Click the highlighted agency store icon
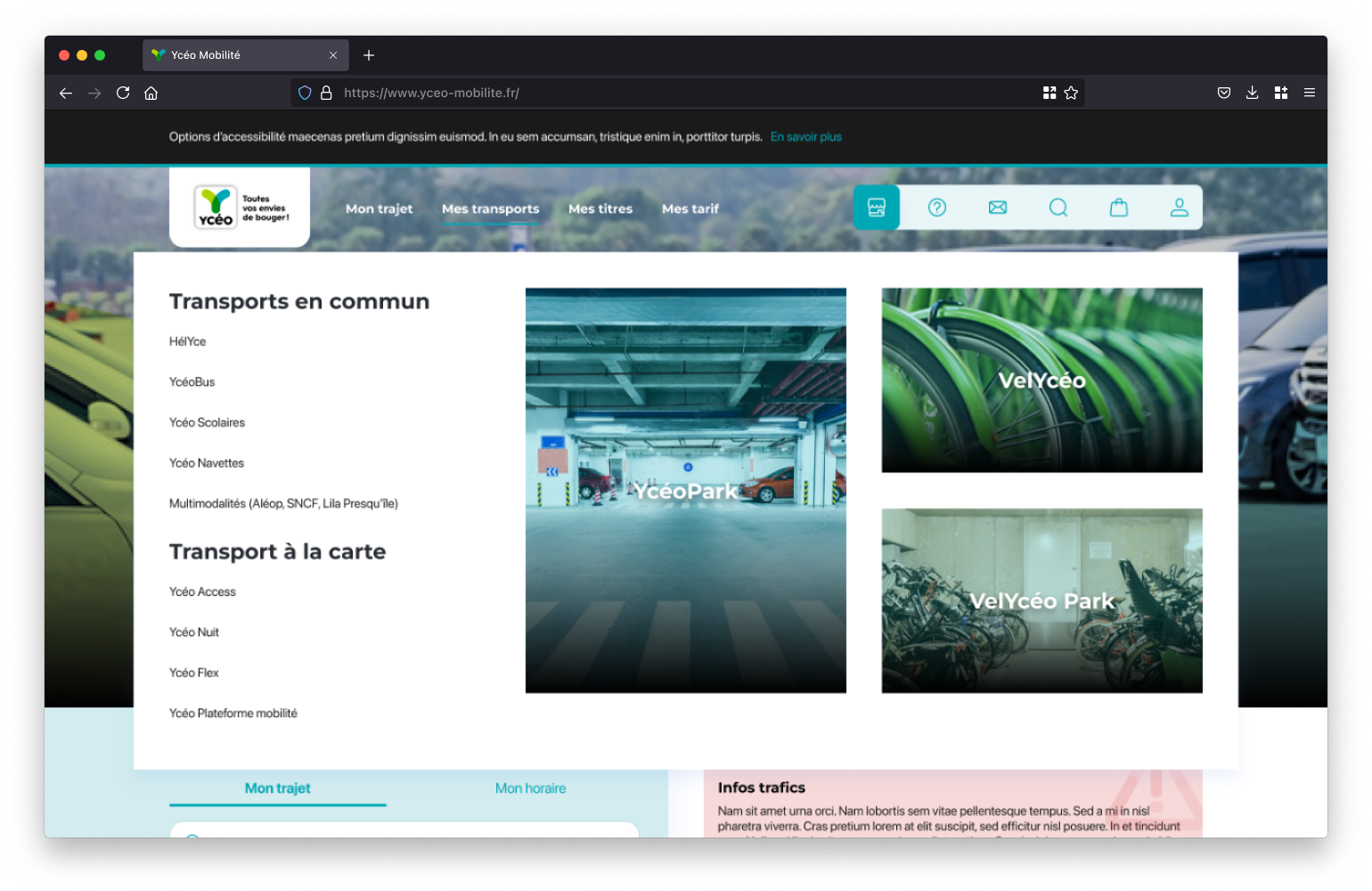Image resolution: width=1372 pixels, height=891 pixels. pos(877,208)
